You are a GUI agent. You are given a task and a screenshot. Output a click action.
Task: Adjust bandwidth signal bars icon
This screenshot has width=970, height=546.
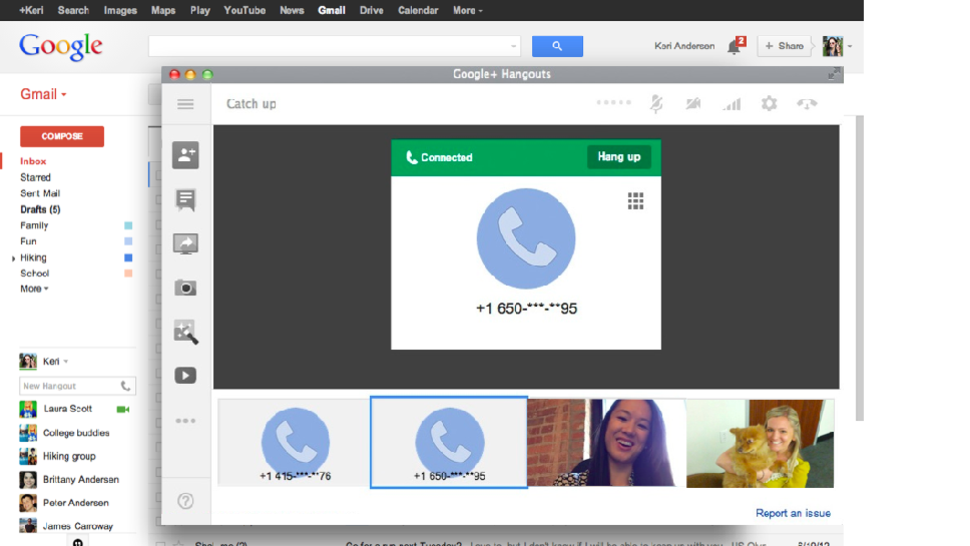(x=732, y=104)
